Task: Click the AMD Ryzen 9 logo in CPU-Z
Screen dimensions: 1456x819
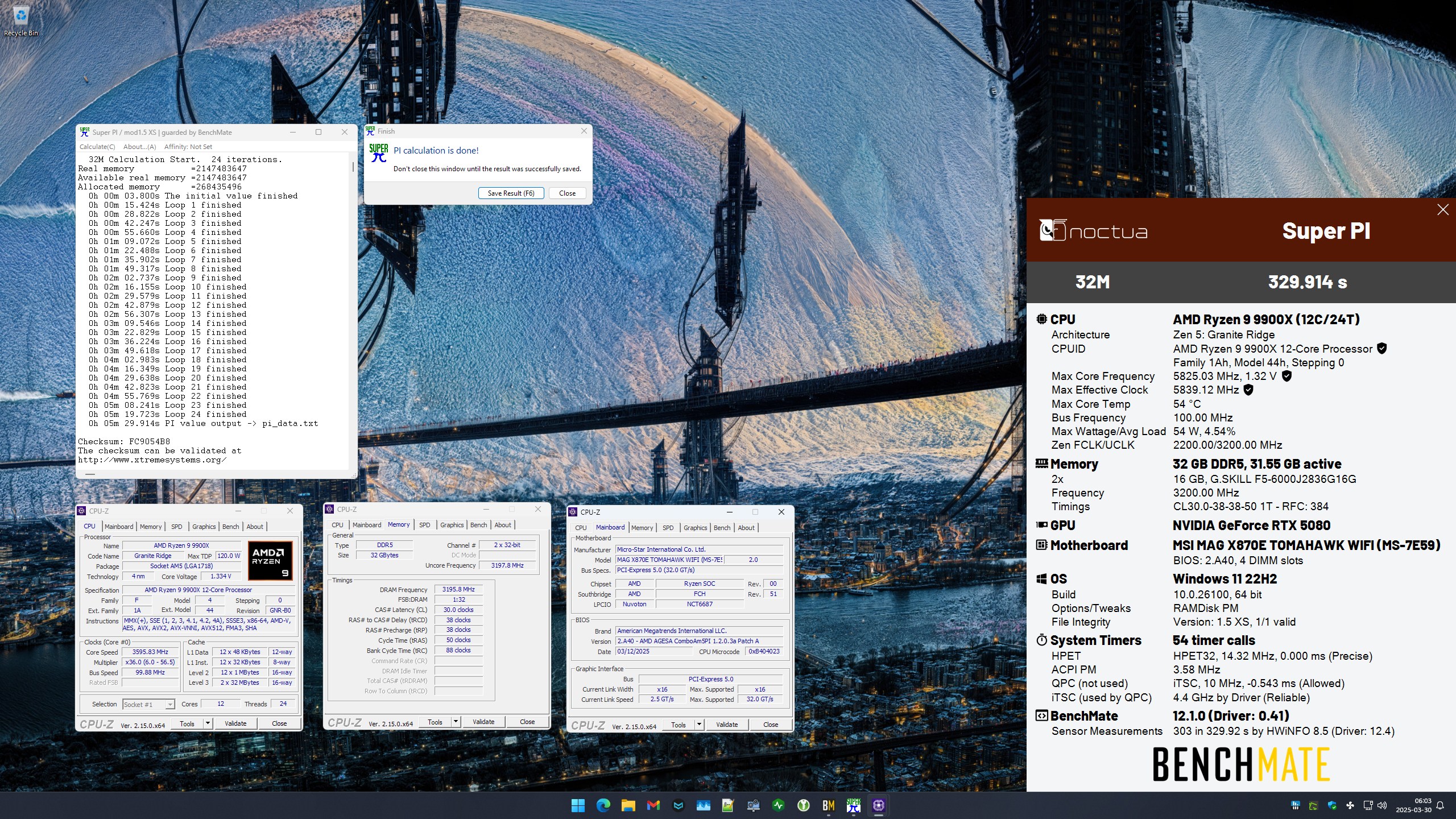Action: pyautogui.click(x=271, y=560)
